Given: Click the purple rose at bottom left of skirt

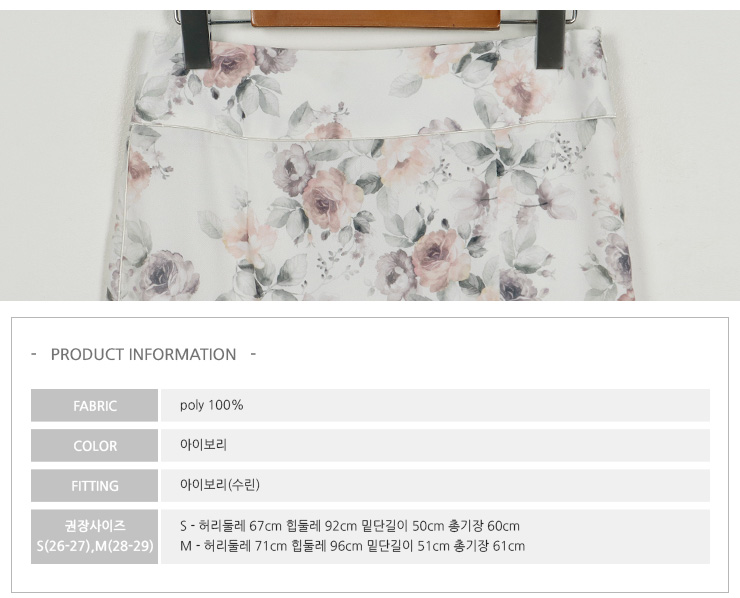Looking at the screenshot, I should point(164,275).
